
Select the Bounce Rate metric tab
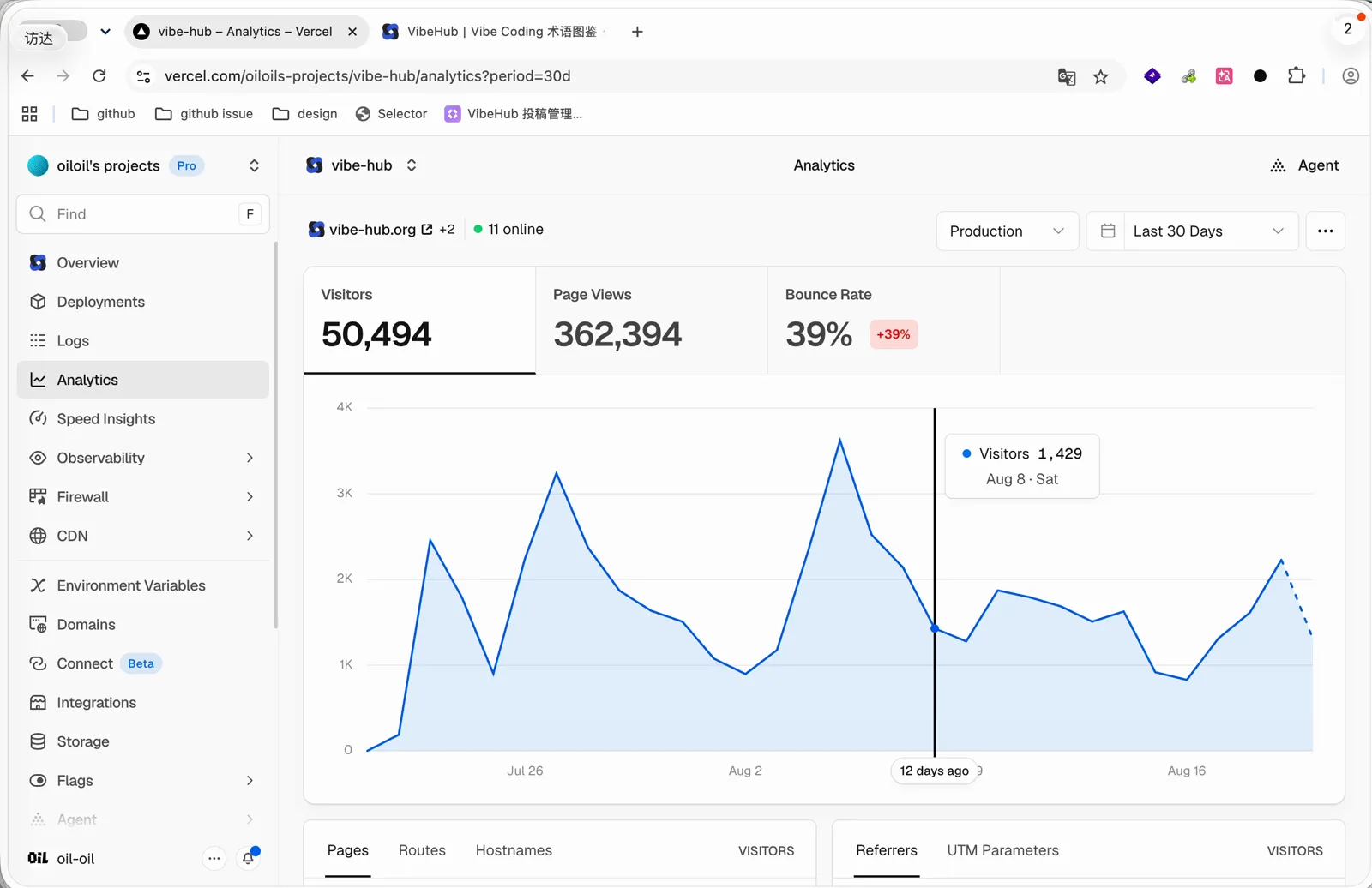click(x=884, y=321)
